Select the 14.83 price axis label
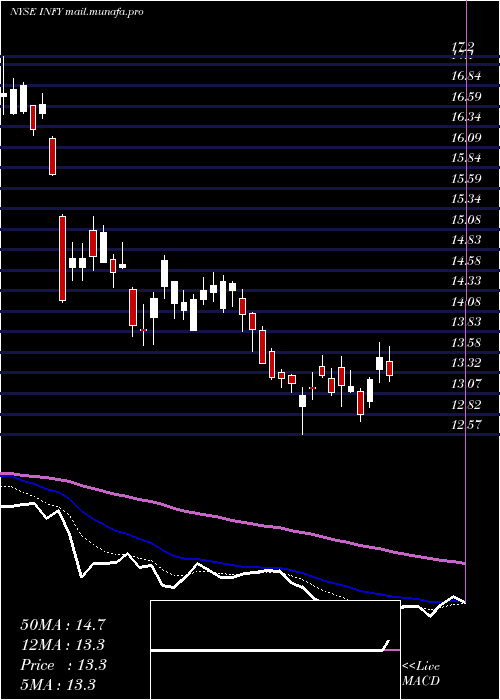 (x=466, y=240)
